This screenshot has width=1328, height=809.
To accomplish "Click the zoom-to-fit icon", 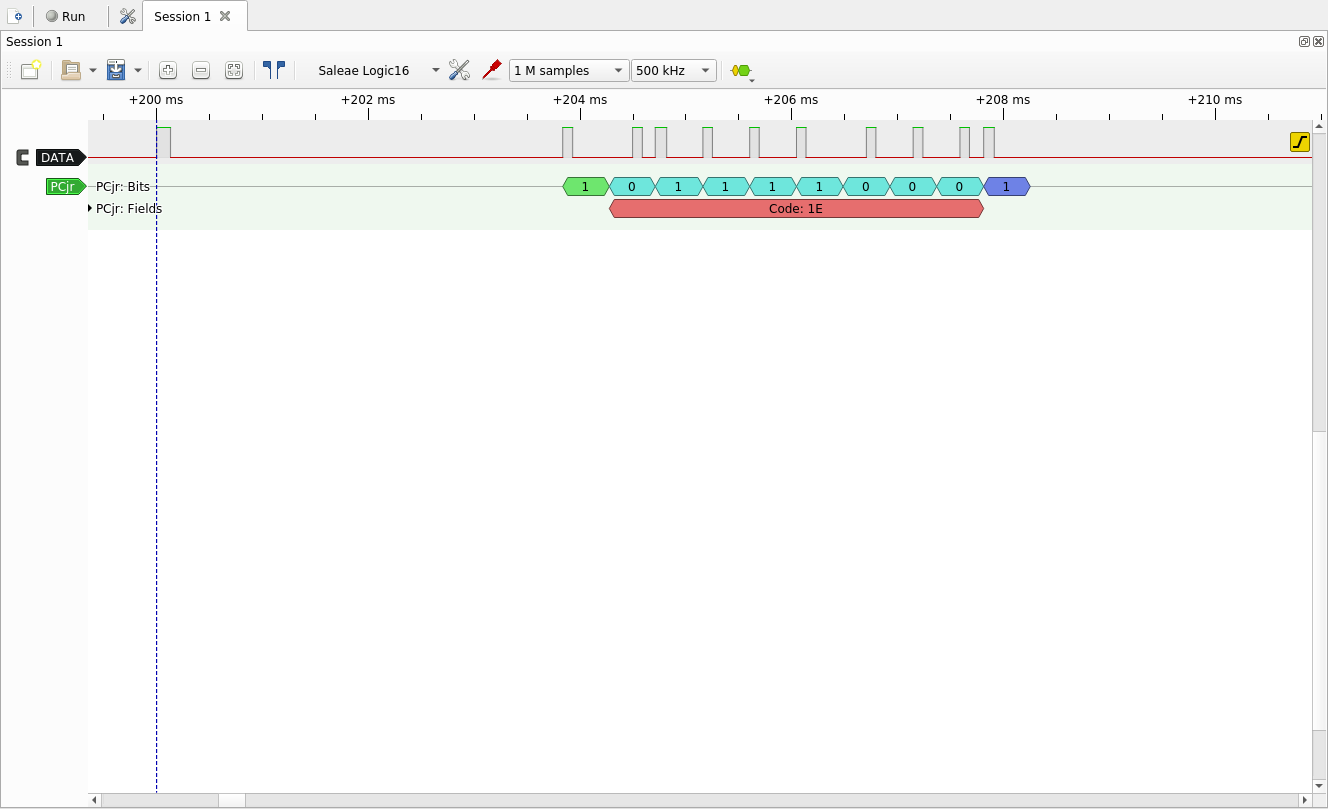I will tap(234, 70).
